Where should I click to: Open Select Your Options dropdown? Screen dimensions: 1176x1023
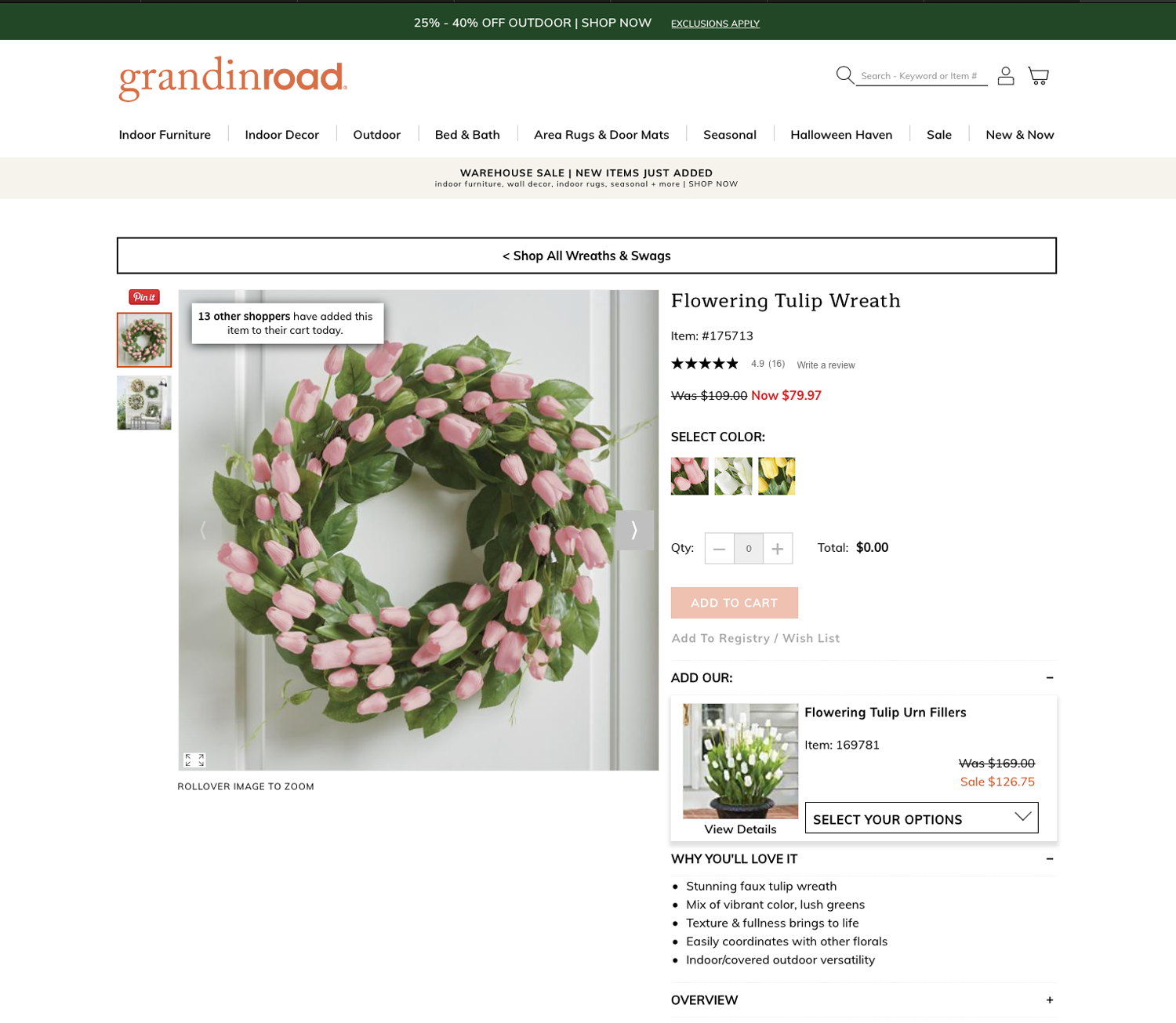click(922, 818)
